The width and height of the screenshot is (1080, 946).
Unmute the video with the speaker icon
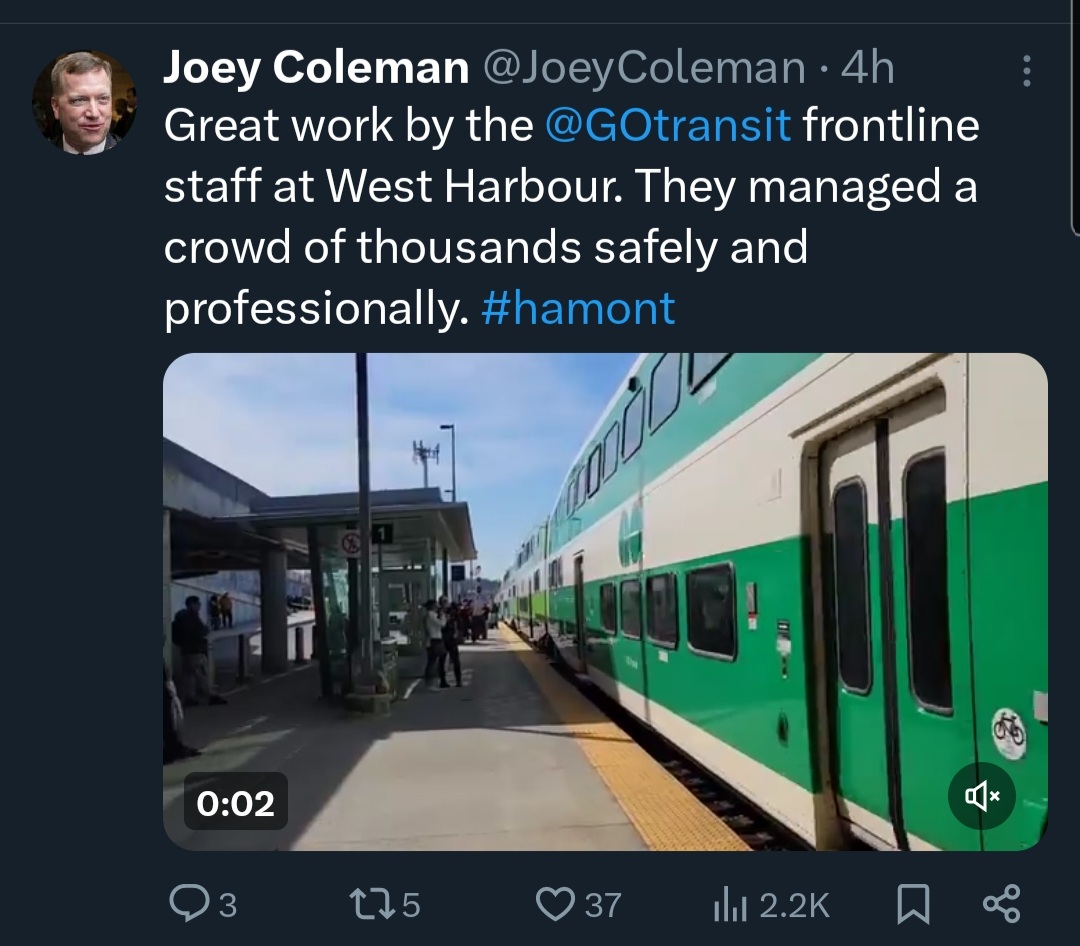pyautogui.click(x=981, y=796)
